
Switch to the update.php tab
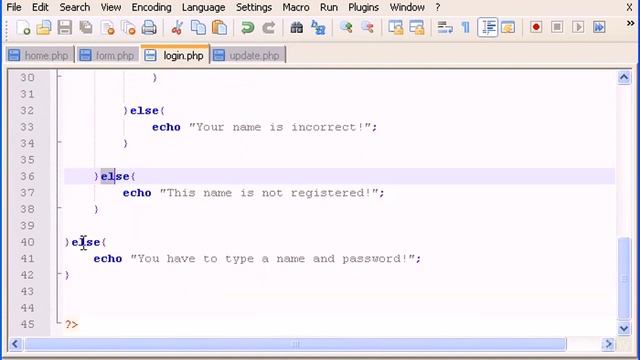(248, 55)
